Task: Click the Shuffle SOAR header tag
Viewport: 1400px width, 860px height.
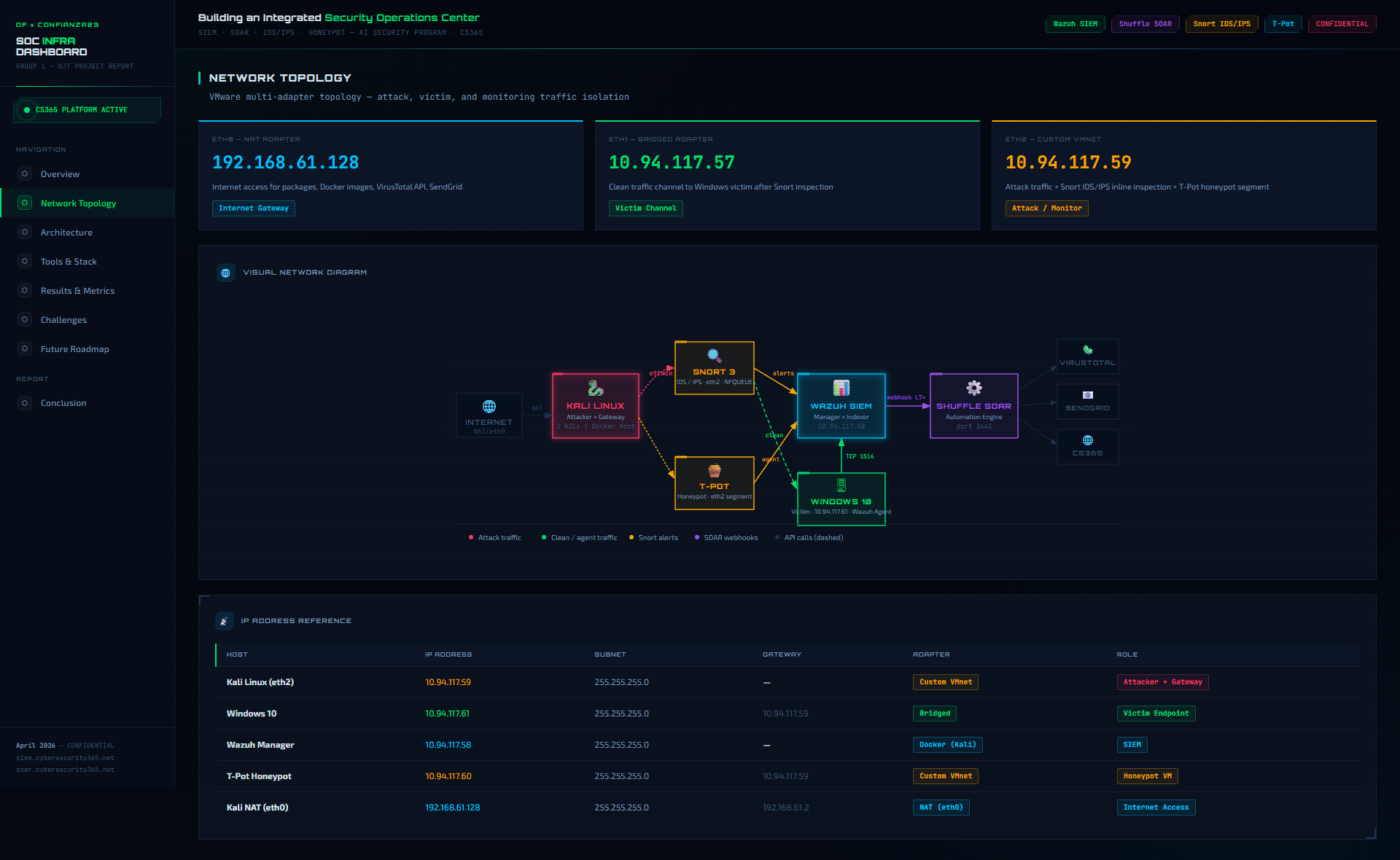Action: coord(1145,24)
